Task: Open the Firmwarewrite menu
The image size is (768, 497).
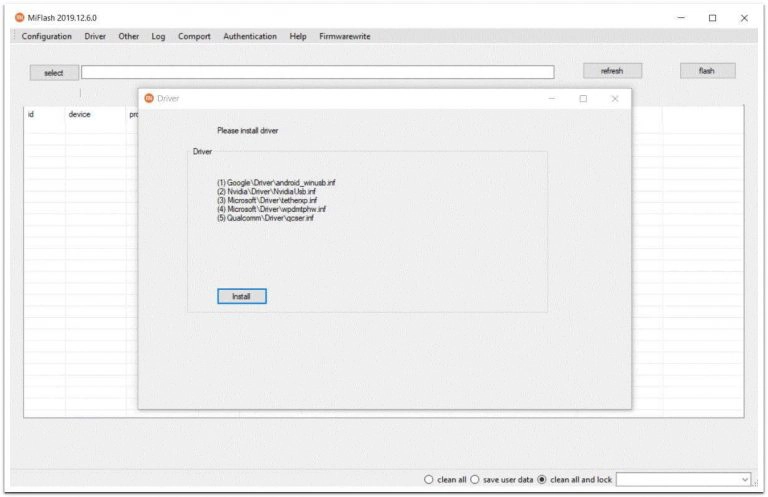Action: coord(344,36)
